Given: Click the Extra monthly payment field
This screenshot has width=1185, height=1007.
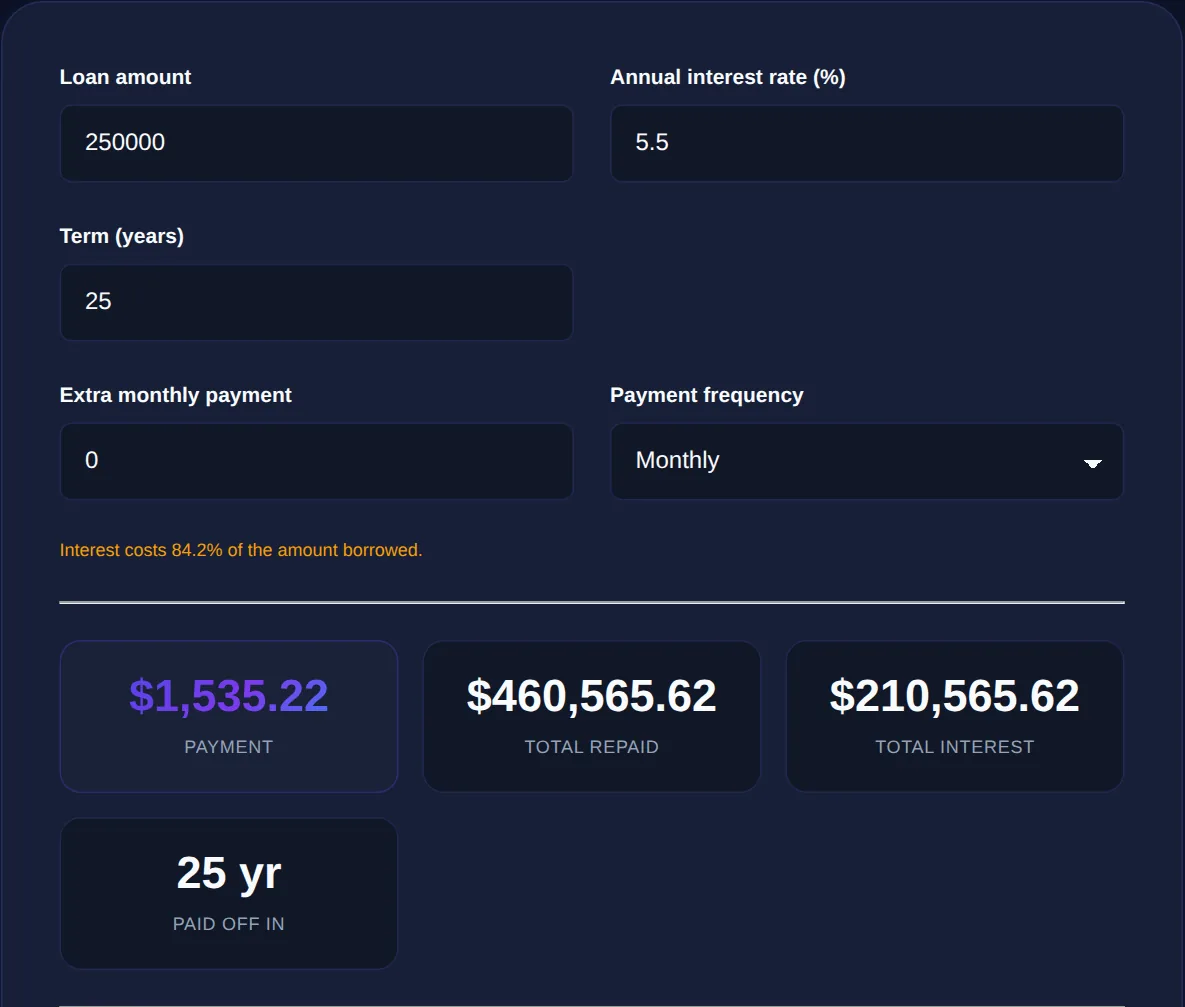Looking at the screenshot, I should coord(316,460).
